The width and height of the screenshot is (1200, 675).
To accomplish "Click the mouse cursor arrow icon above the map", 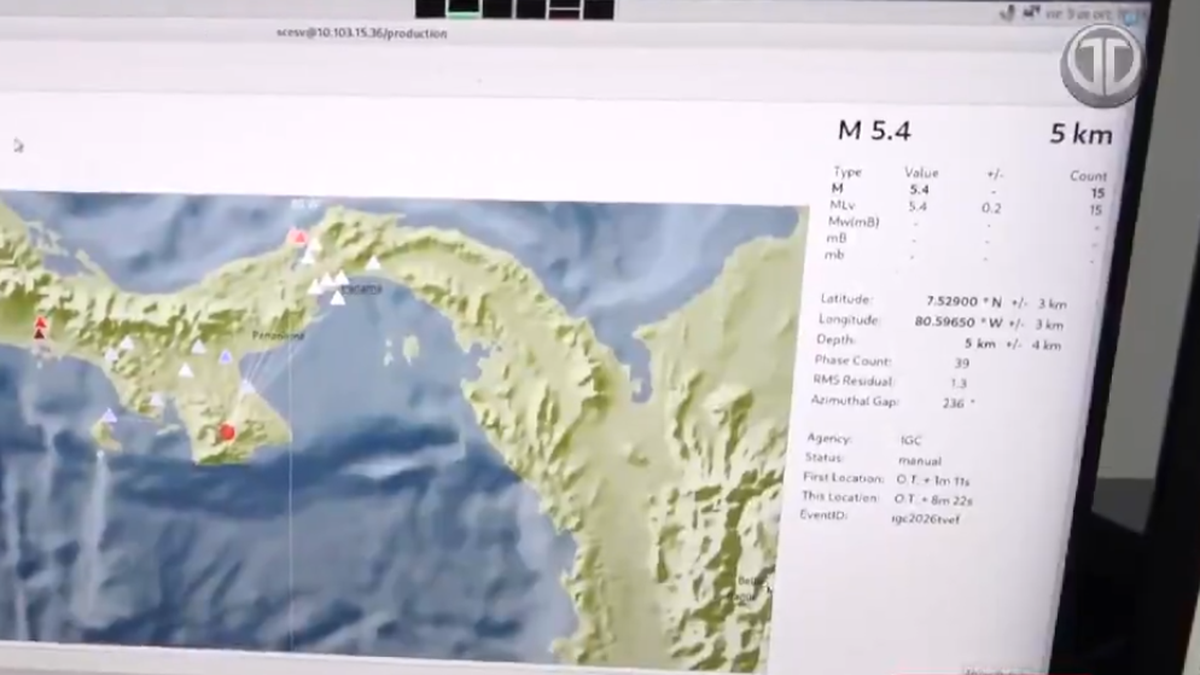I will (18, 145).
